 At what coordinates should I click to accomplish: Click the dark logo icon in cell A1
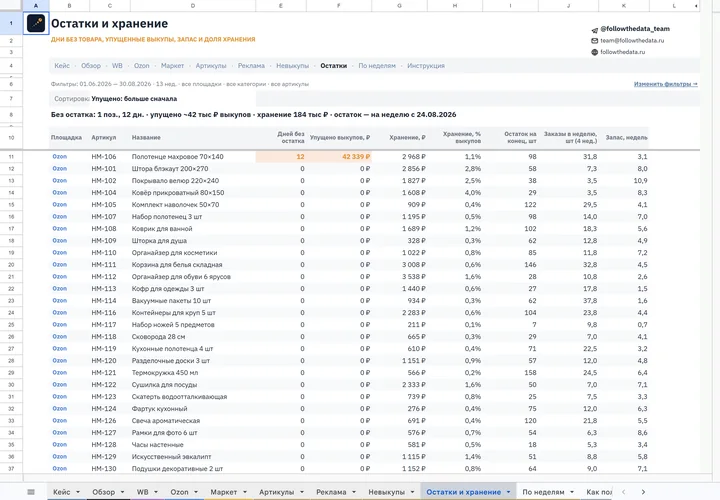(36, 23)
